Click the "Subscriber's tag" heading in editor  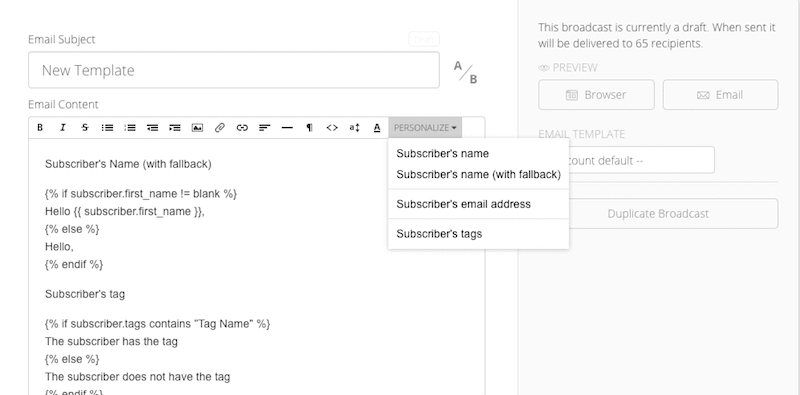point(85,294)
